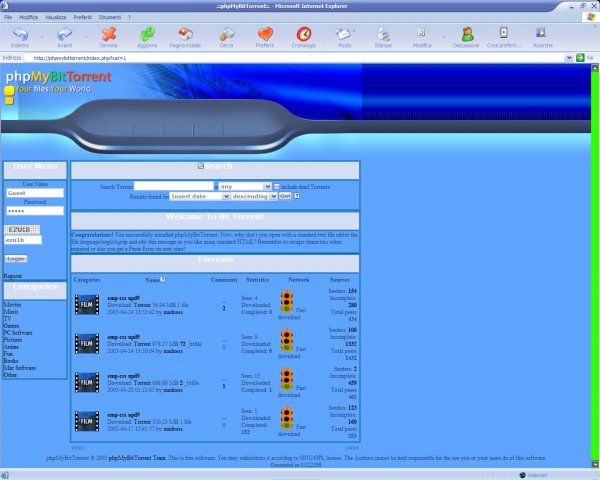Toggle the include dead Torrents checkbox
600x480 pixels.
[277, 187]
